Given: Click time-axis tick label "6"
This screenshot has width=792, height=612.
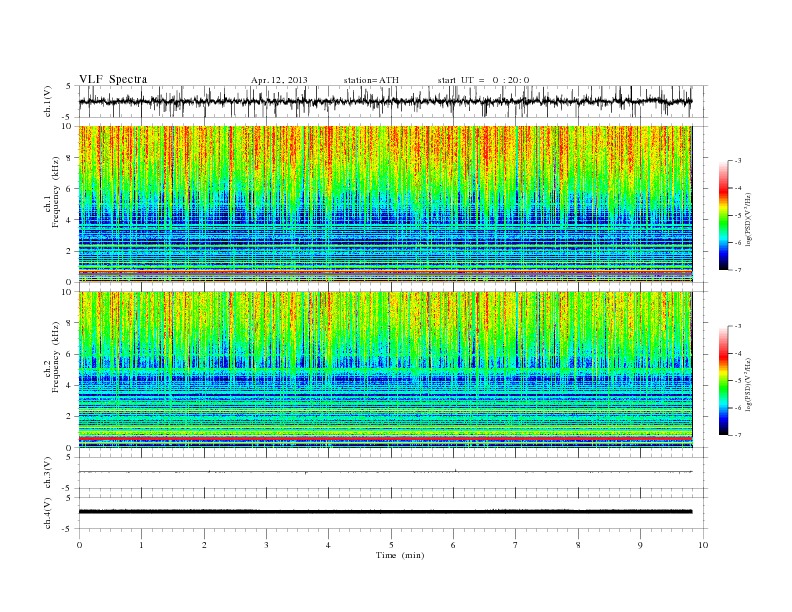Looking at the screenshot, I should (453, 545).
